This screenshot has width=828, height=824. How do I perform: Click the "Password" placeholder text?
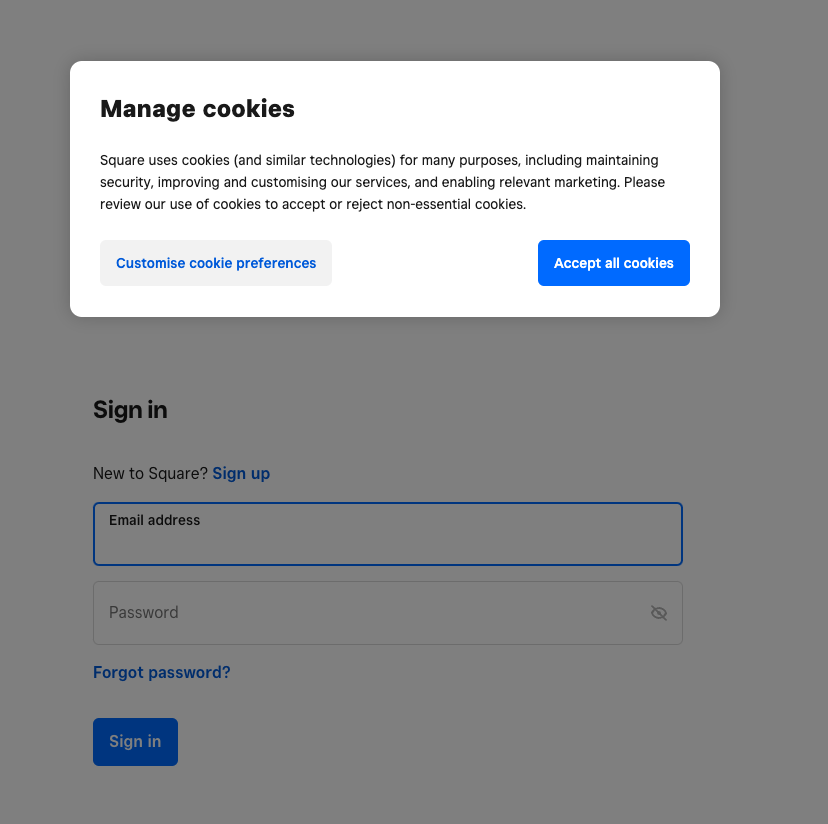coord(144,613)
